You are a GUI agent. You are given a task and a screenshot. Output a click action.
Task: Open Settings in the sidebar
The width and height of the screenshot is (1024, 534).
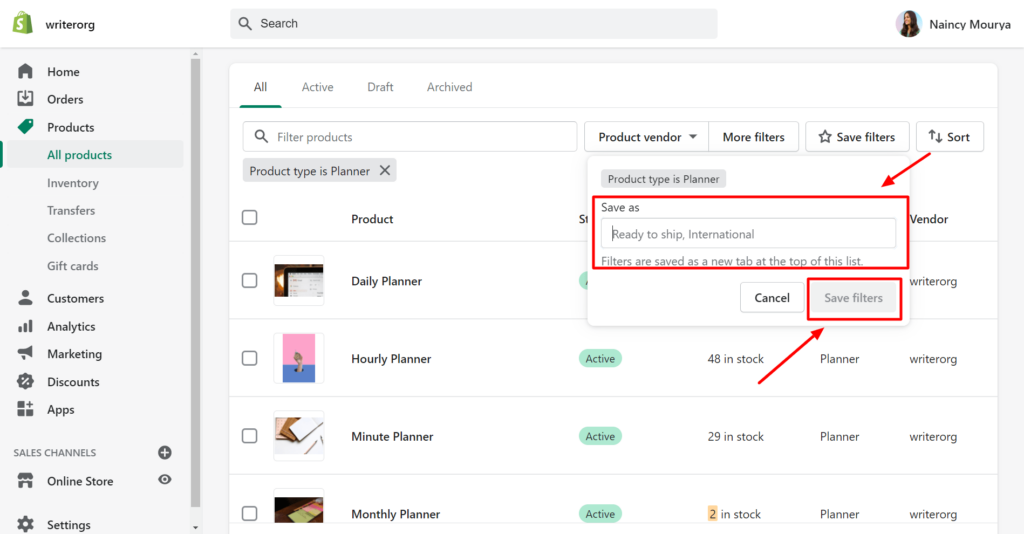tap(69, 525)
